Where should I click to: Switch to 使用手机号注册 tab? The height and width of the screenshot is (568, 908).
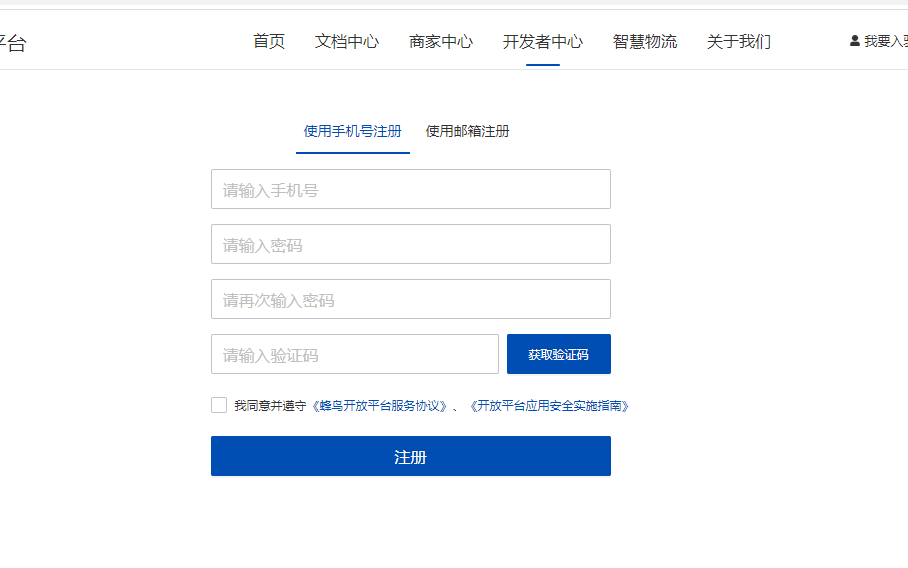[353, 131]
